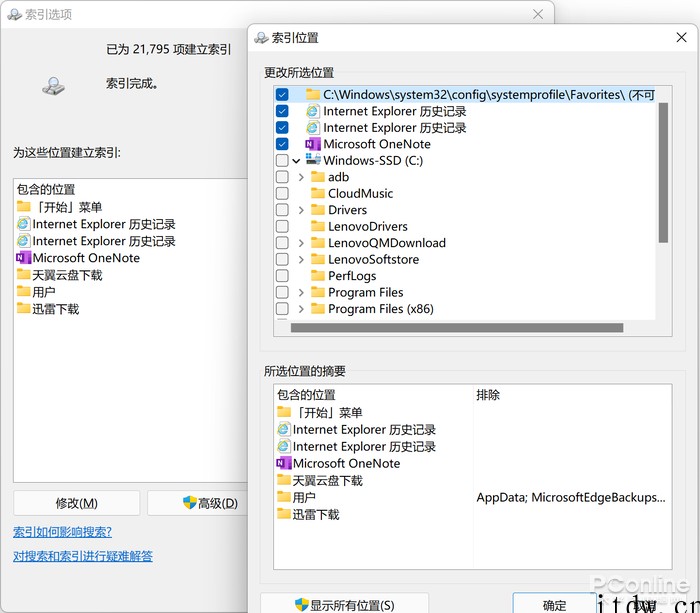Check the Windows-SSD (C:) checkbox
The width and height of the screenshot is (700, 613).
pyautogui.click(x=282, y=160)
